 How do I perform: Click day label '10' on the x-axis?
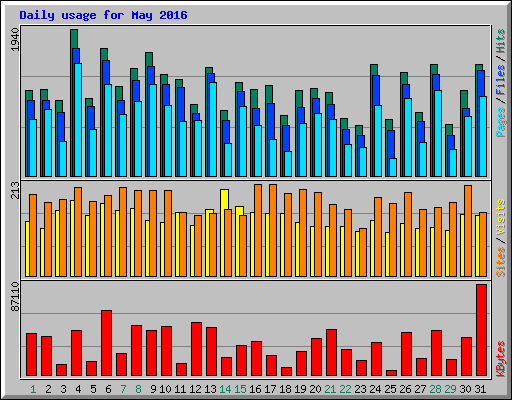165,389
